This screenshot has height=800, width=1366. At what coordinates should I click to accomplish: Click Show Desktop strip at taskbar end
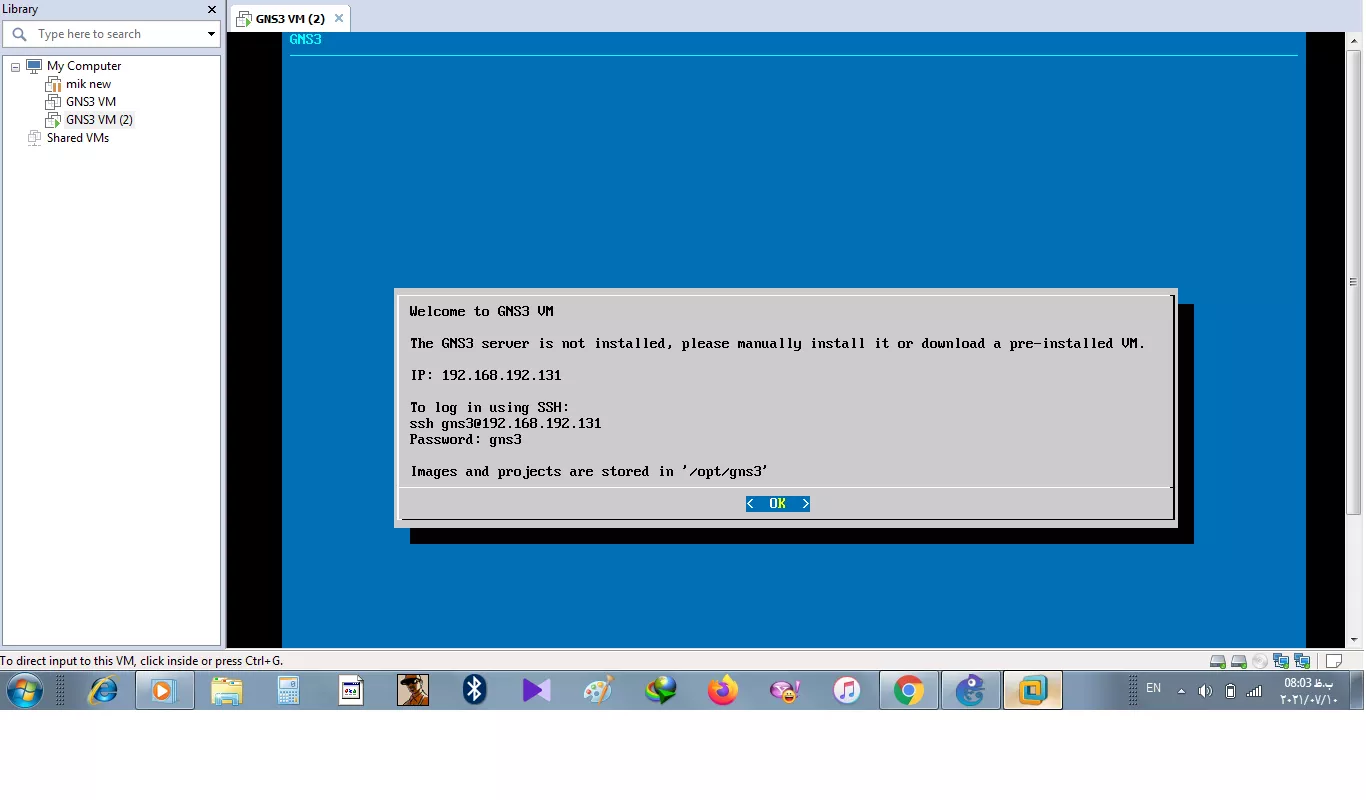[x=1356, y=690]
